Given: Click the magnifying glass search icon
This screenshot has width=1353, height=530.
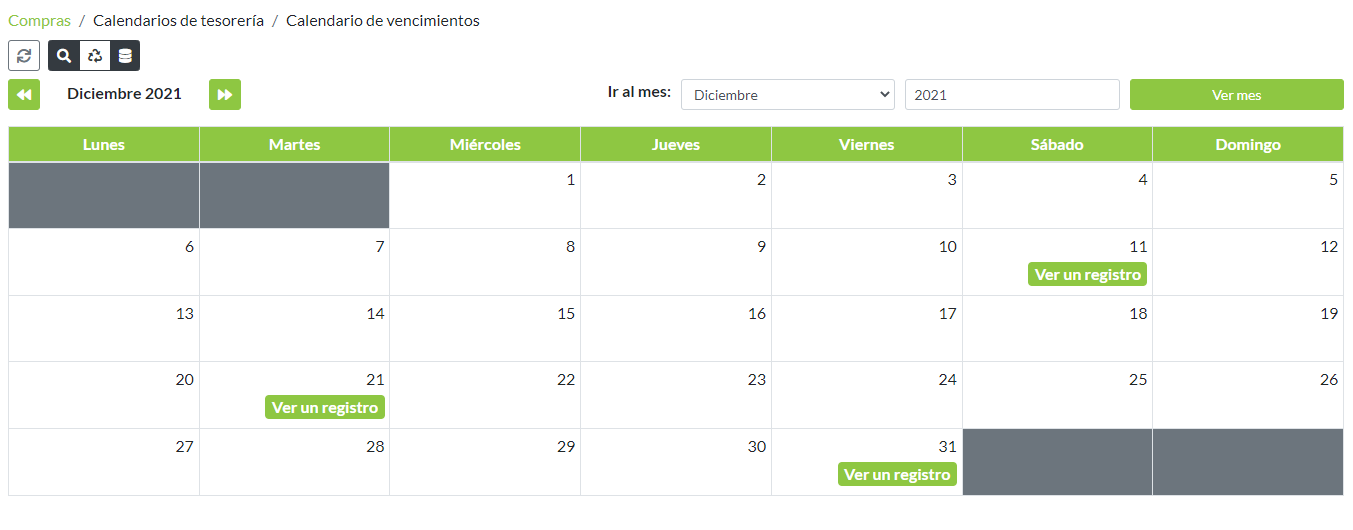Looking at the screenshot, I should pos(64,56).
